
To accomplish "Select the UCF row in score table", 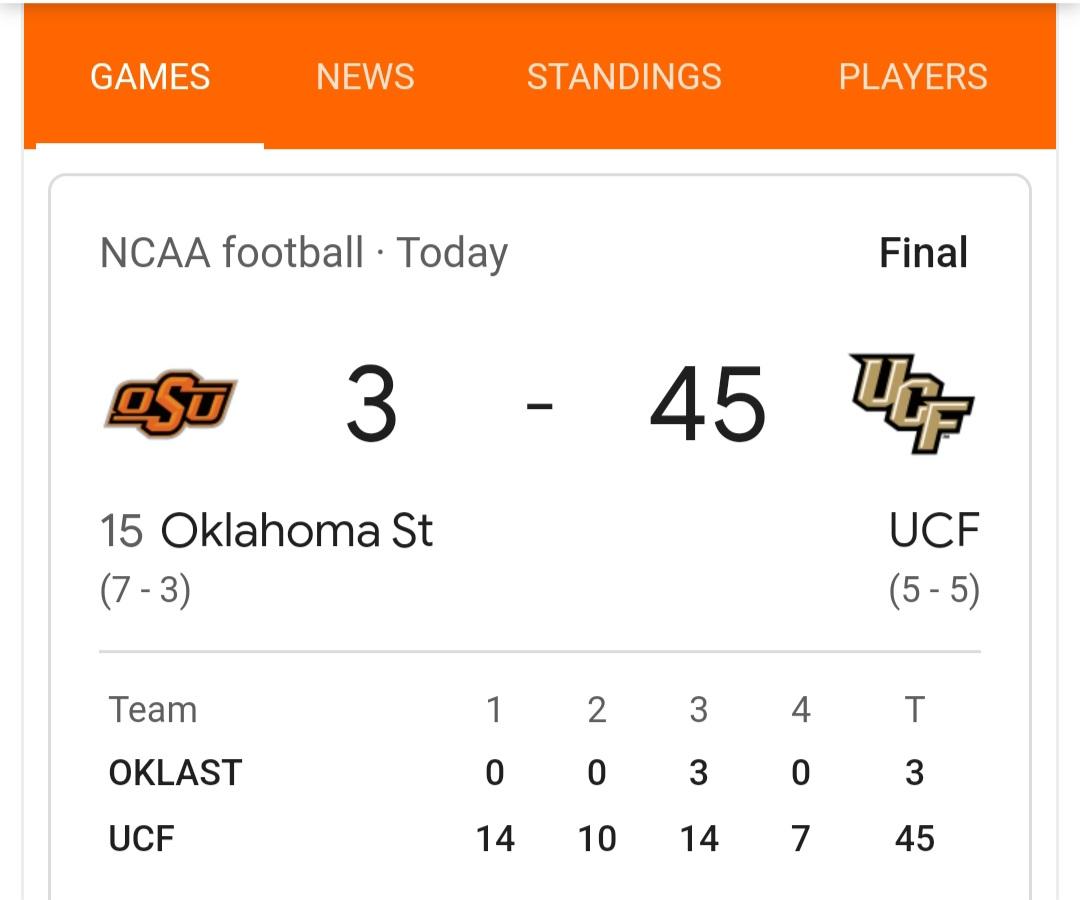I will click(x=521, y=838).
